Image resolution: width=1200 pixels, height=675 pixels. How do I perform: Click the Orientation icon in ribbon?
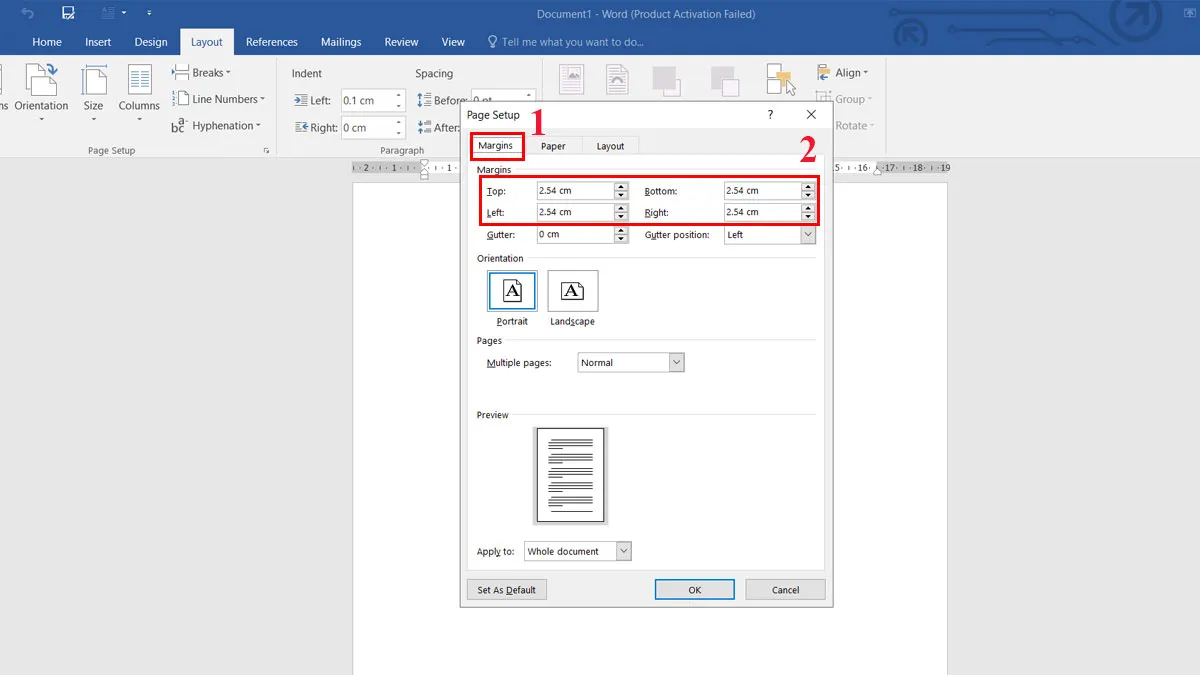(x=41, y=85)
